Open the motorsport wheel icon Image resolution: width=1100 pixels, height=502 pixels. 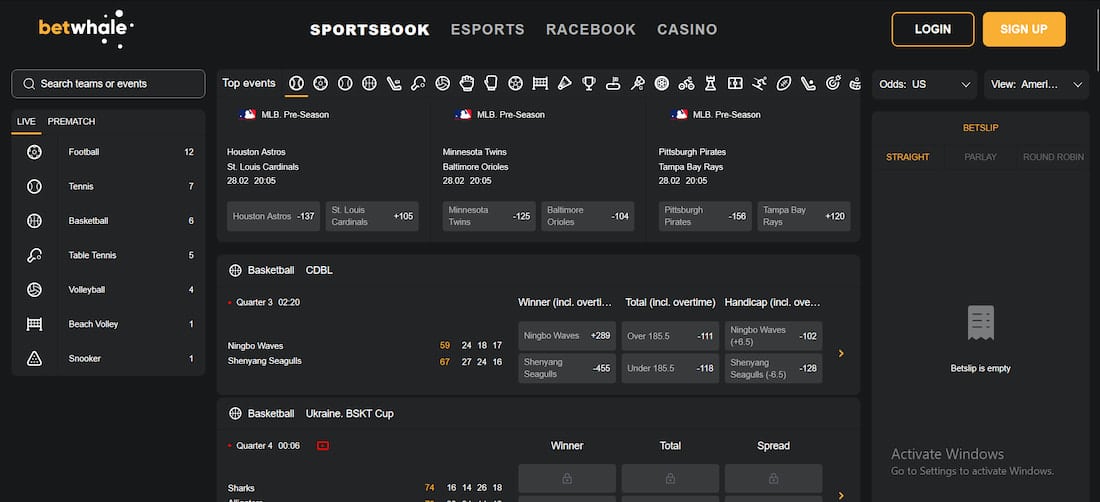click(x=662, y=83)
